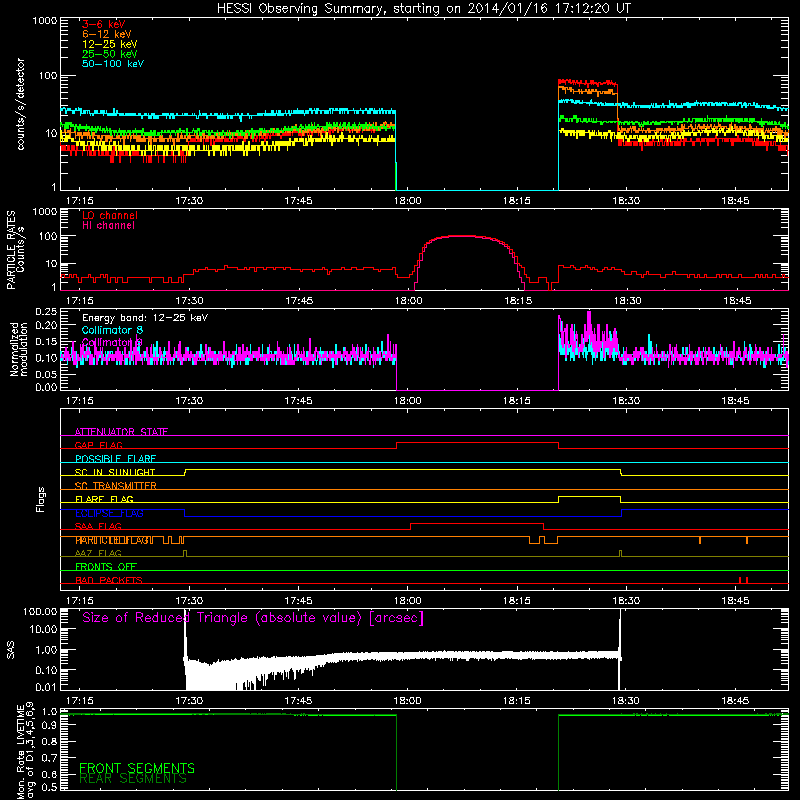Click the LO channel legend label
The height and width of the screenshot is (800, 800).
[110, 215]
